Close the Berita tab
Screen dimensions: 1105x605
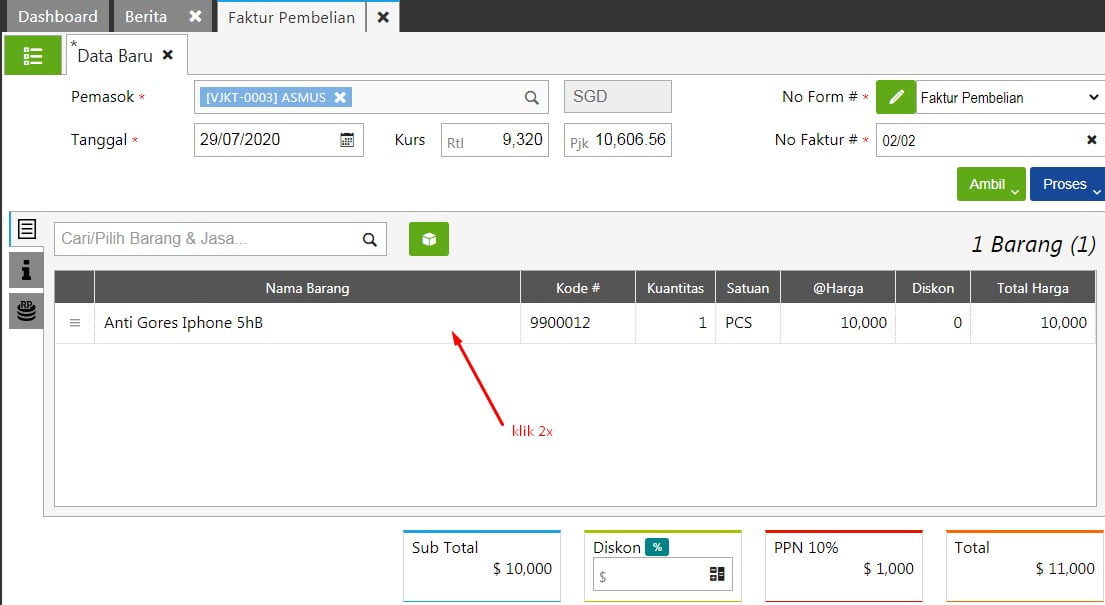coord(195,16)
